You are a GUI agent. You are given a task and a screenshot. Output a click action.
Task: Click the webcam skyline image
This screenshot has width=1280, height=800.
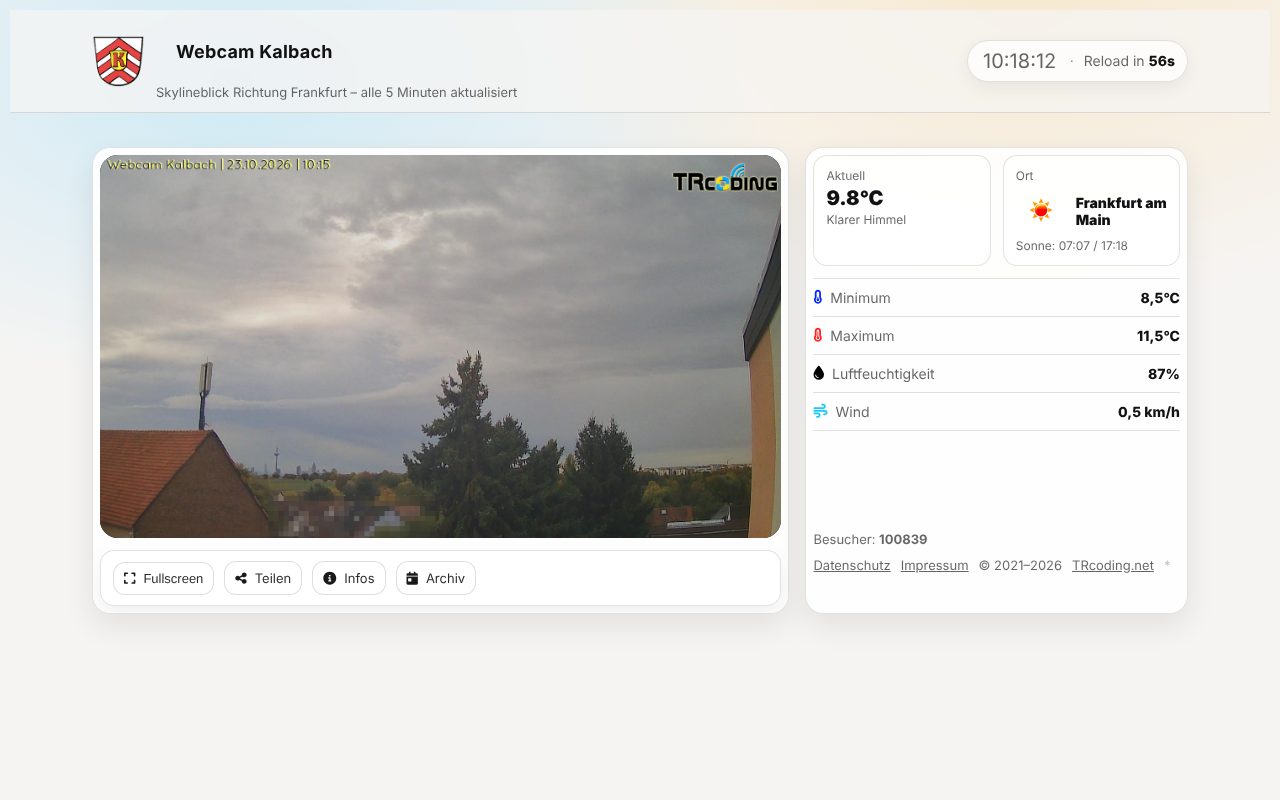[440, 346]
